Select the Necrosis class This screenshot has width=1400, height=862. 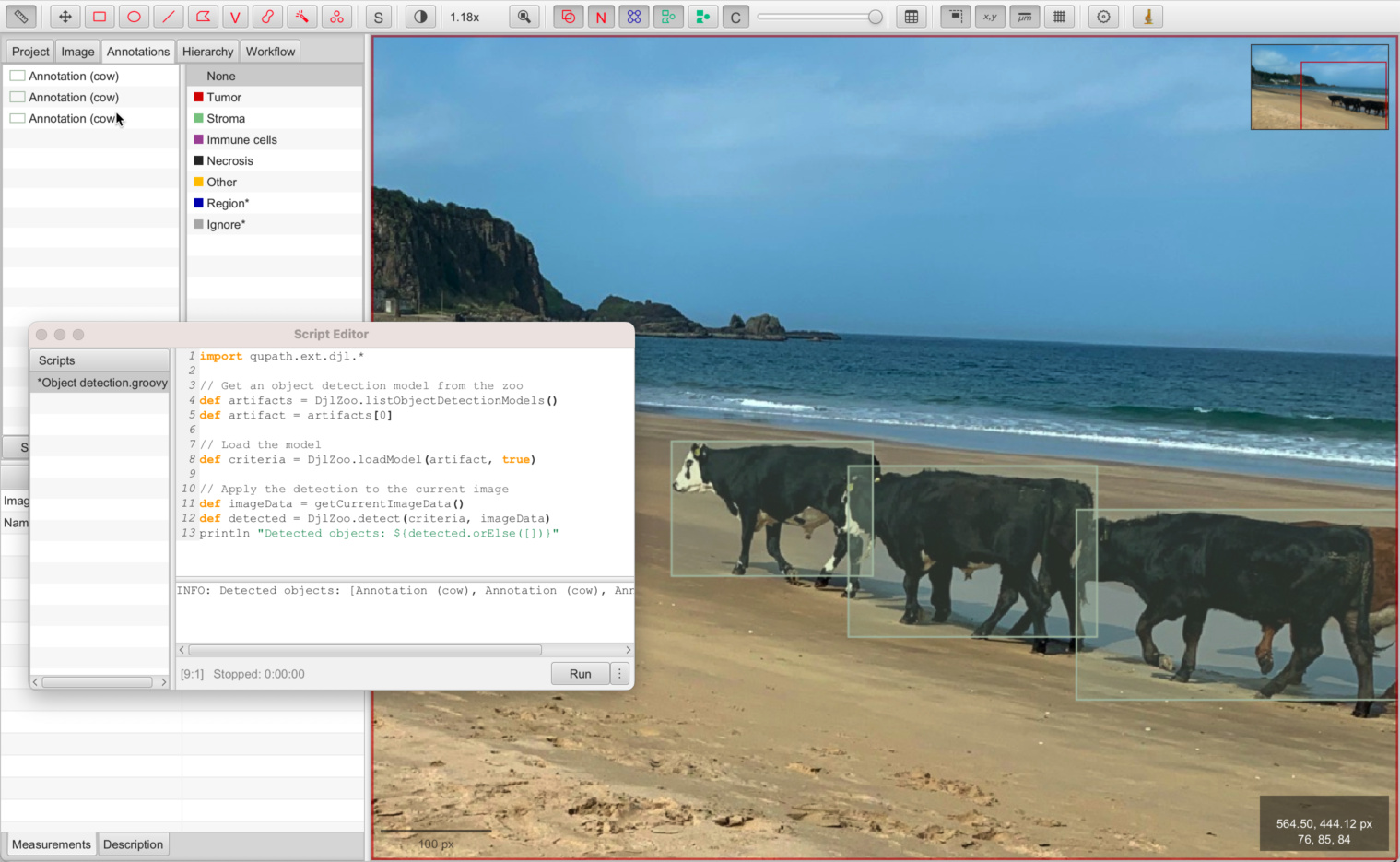pos(275,160)
